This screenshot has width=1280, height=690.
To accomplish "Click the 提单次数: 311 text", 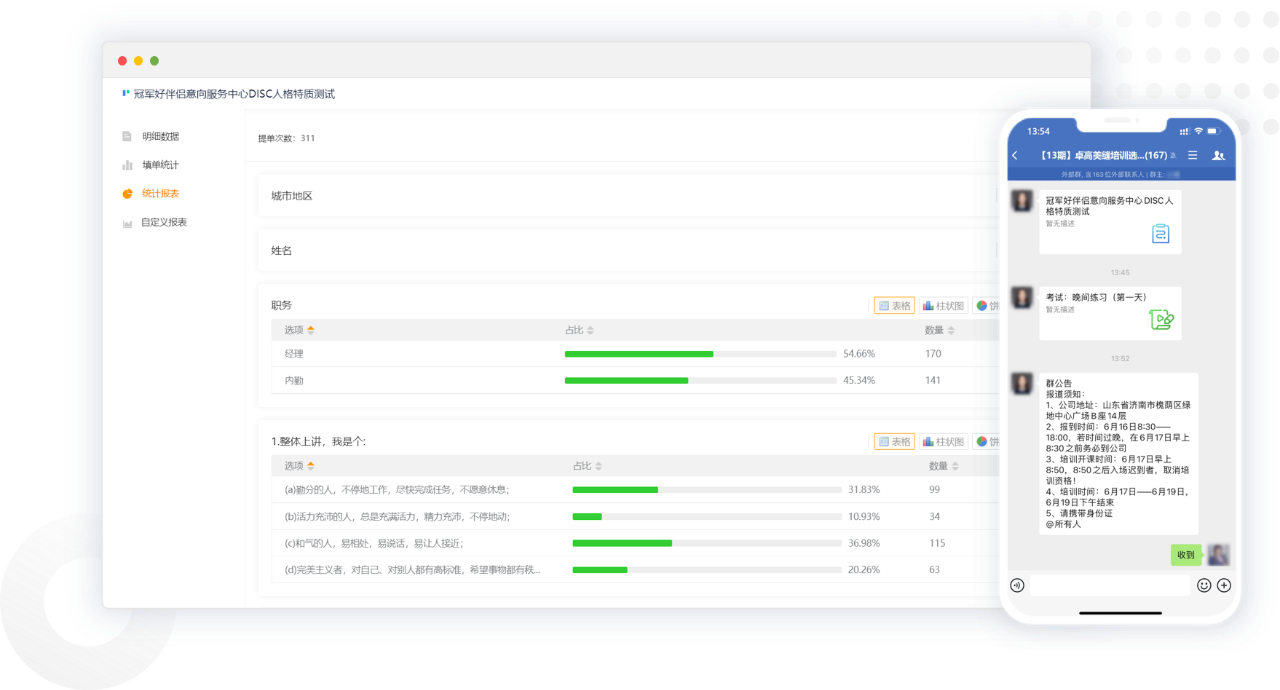I will point(286,138).
